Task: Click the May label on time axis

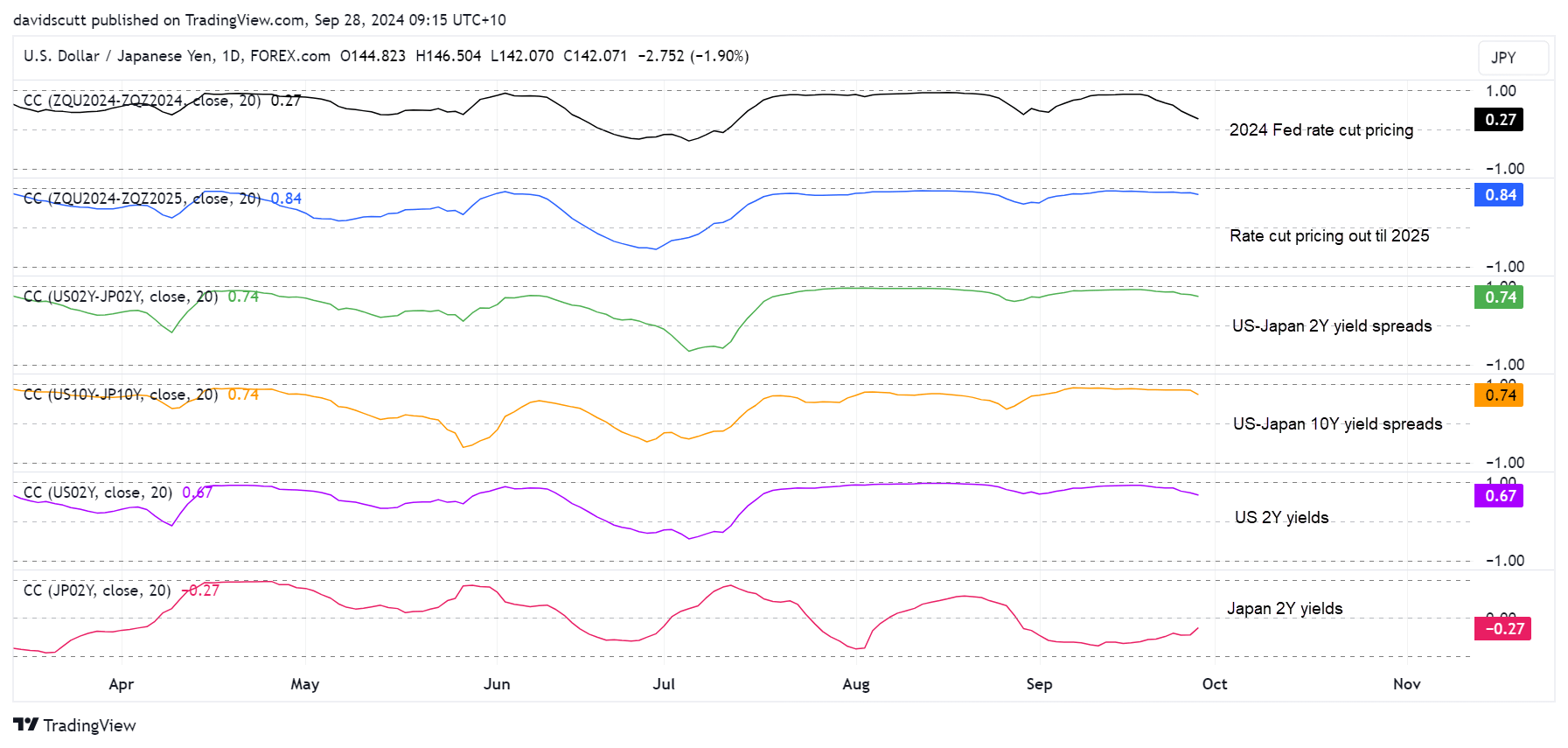Action: point(305,684)
